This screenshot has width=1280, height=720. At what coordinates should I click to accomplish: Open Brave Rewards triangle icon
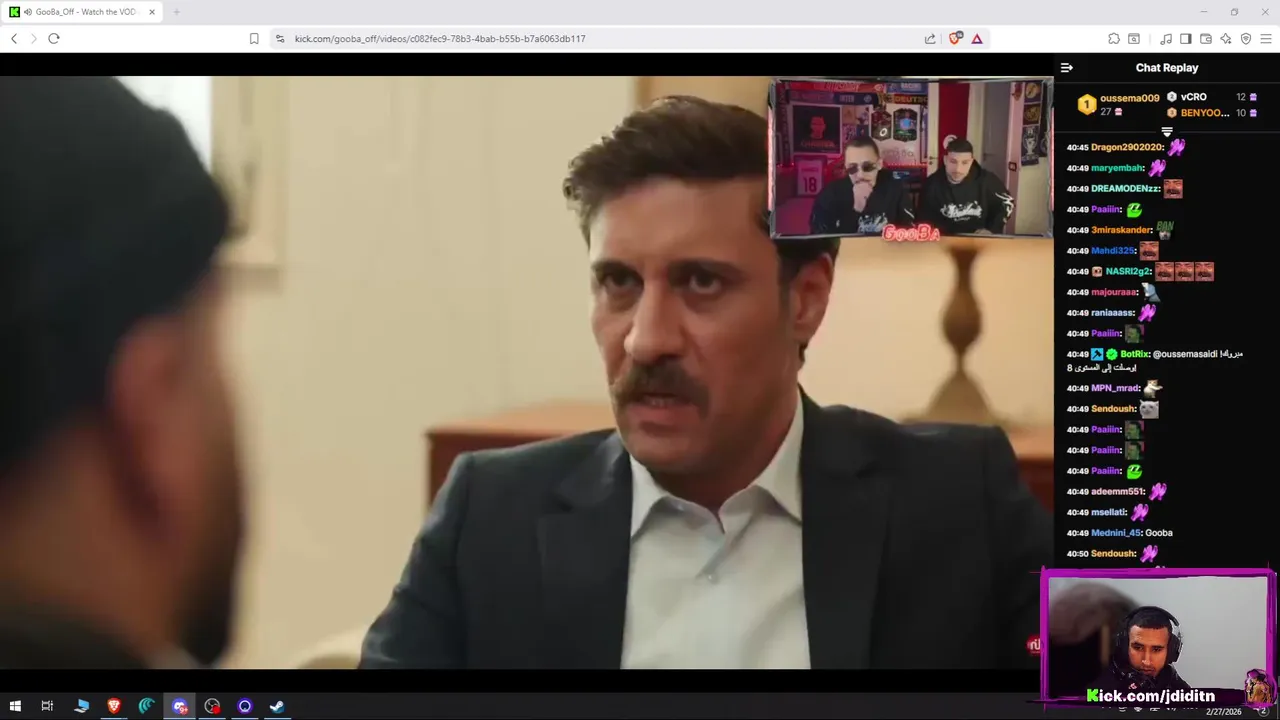(977, 38)
